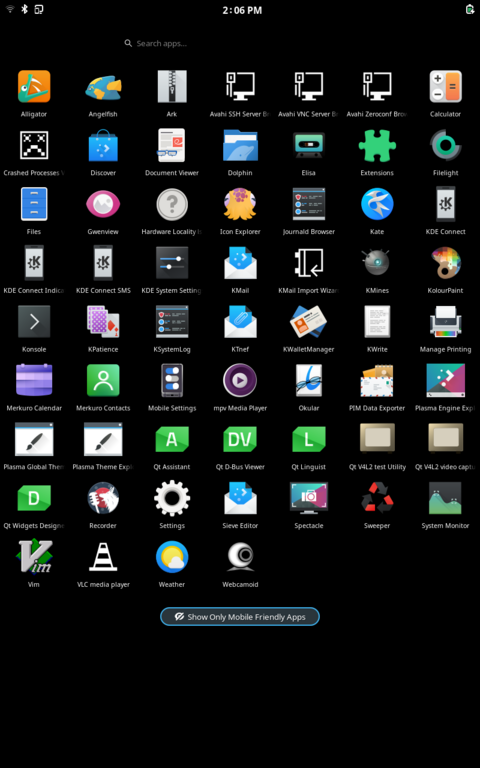Launch the KMines game
The width and height of the screenshot is (480, 768).
377,263
